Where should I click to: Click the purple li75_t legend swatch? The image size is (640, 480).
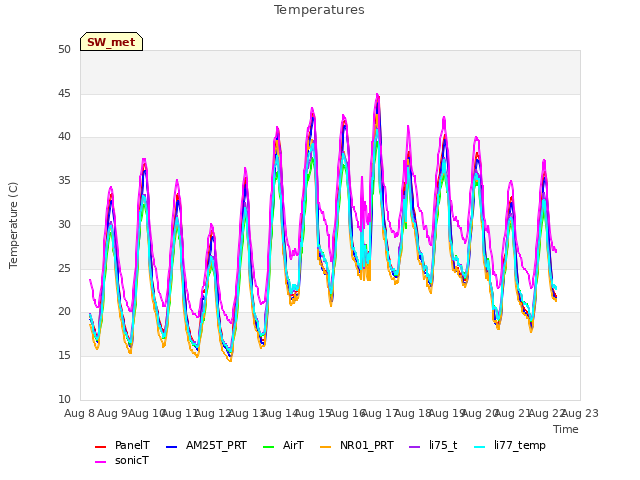pyautogui.click(x=415, y=447)
